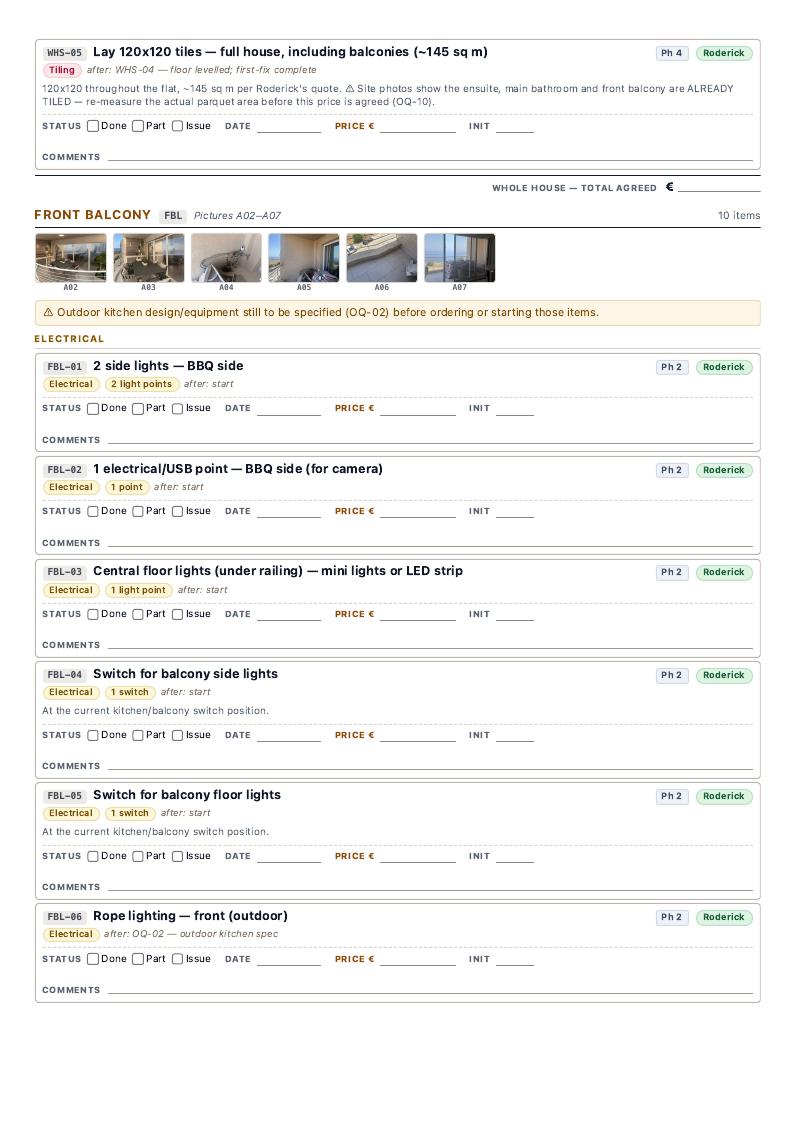
Task: Click the price field for FBL-02
Action: tap(418, 511)
